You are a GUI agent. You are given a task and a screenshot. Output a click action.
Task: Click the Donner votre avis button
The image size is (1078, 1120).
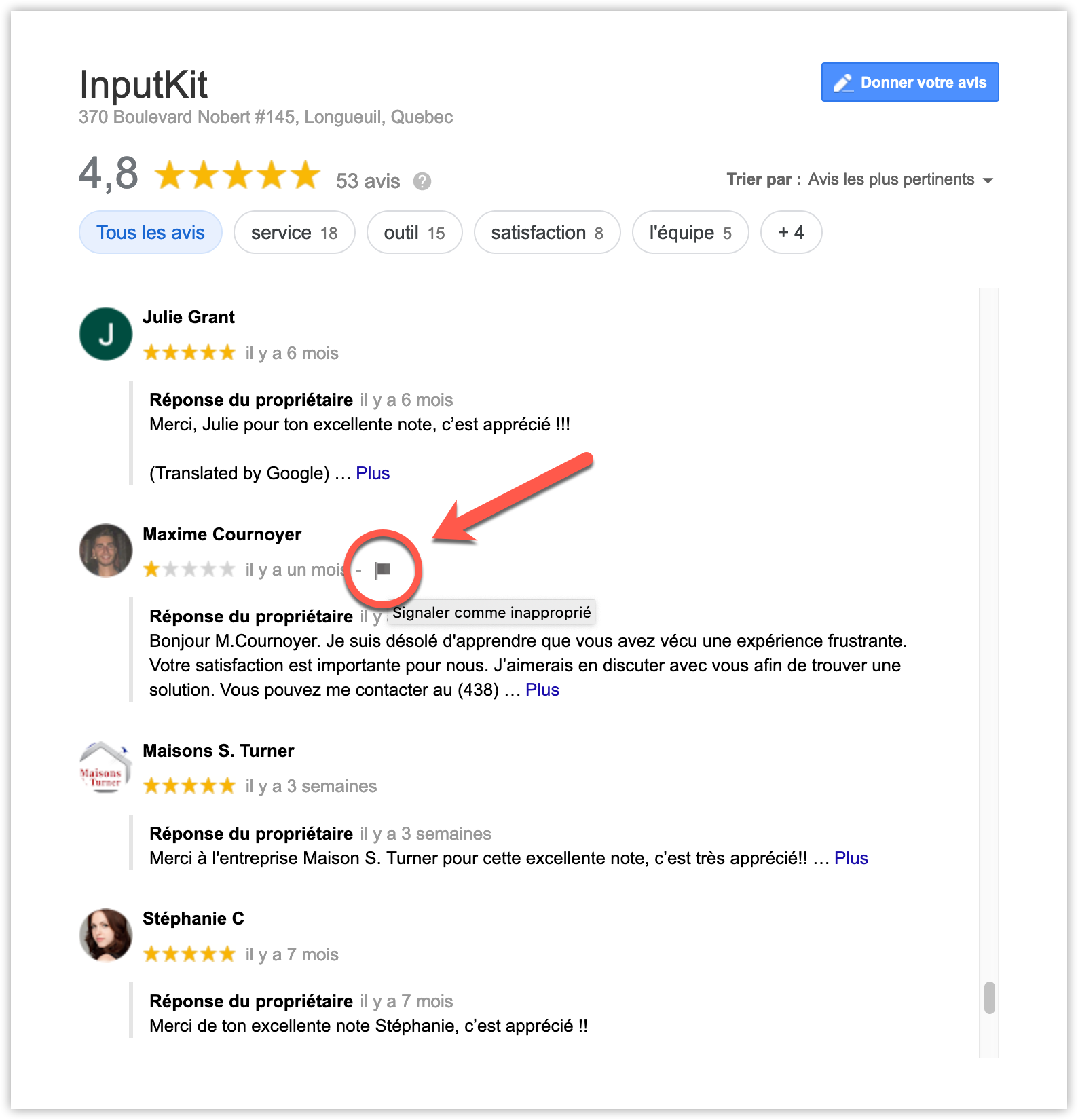pos(910,82)
